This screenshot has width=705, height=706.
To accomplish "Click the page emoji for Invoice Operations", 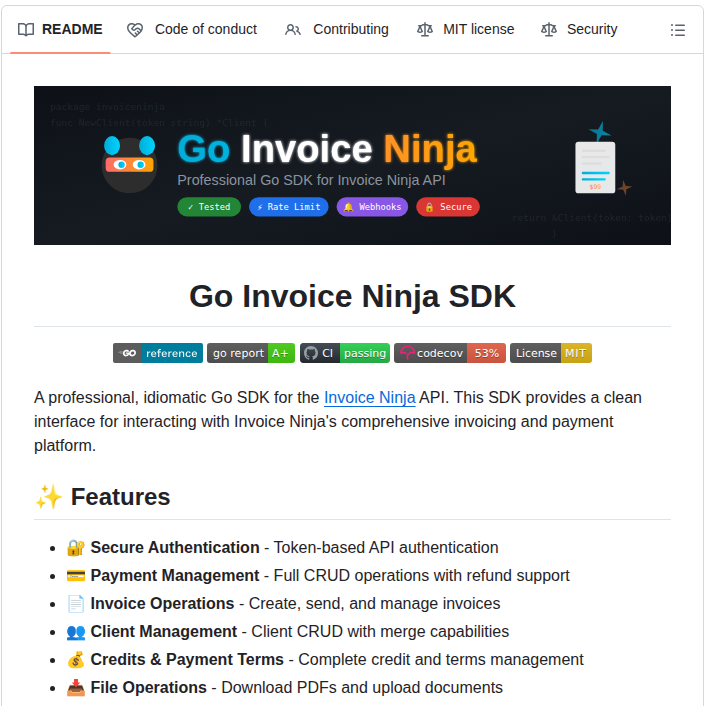I will (x=76, y=603).
